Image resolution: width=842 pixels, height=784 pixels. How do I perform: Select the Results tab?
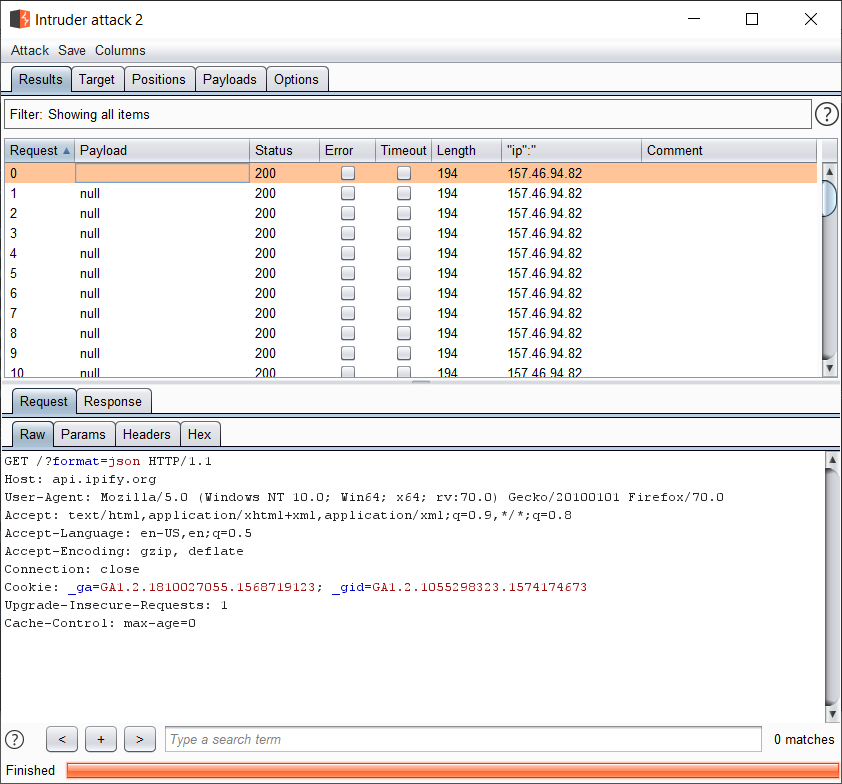tap(41, 79)
